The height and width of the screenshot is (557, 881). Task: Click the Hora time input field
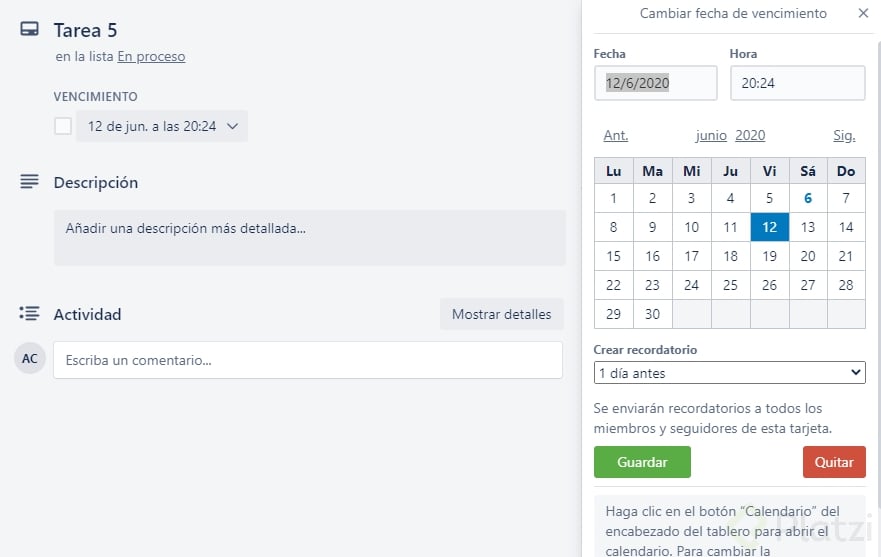797,83
